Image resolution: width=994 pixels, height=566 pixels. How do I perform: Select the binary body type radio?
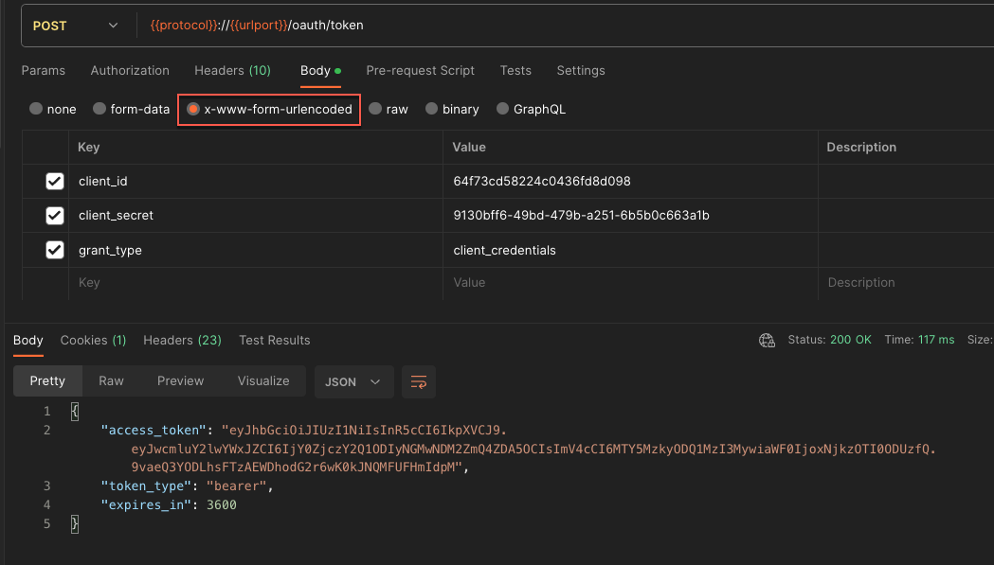tap(432, 108)
